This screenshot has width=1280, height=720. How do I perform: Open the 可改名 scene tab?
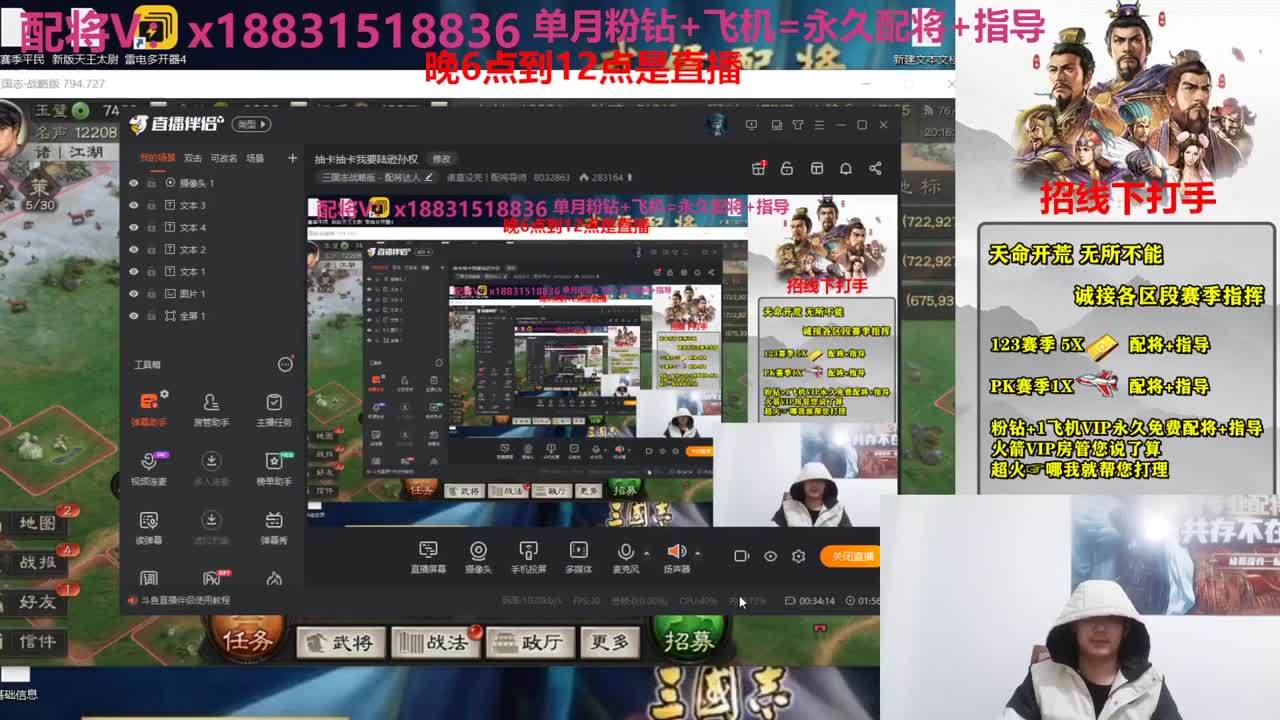click(x=224, y=158)
